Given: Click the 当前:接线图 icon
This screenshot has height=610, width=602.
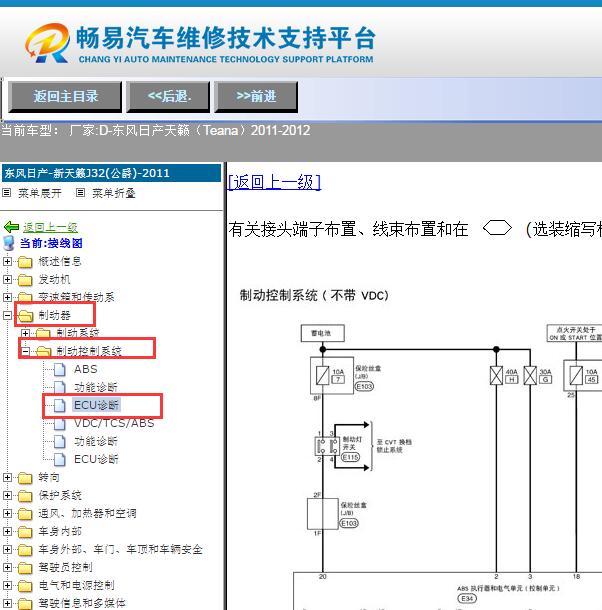Looking at the screenshot, I should click(x=9, y=243).
